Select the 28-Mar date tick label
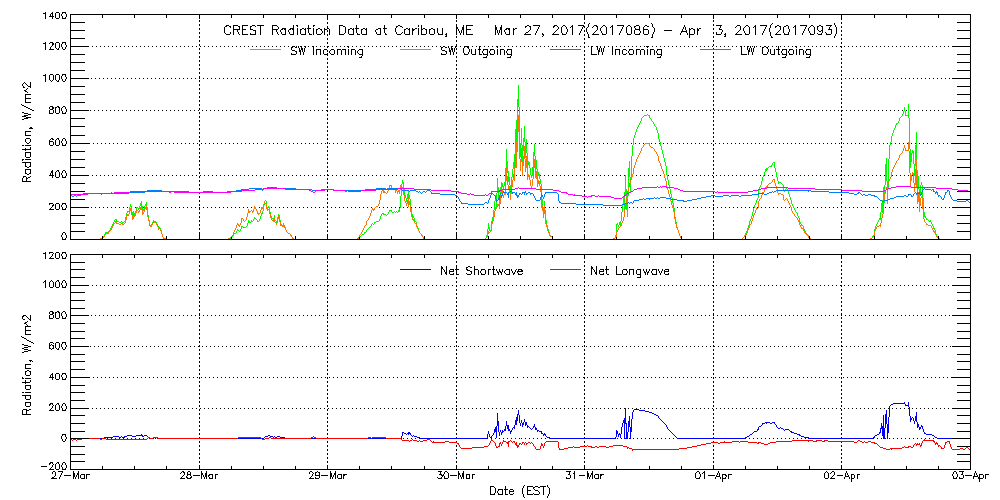 point(199,477)
